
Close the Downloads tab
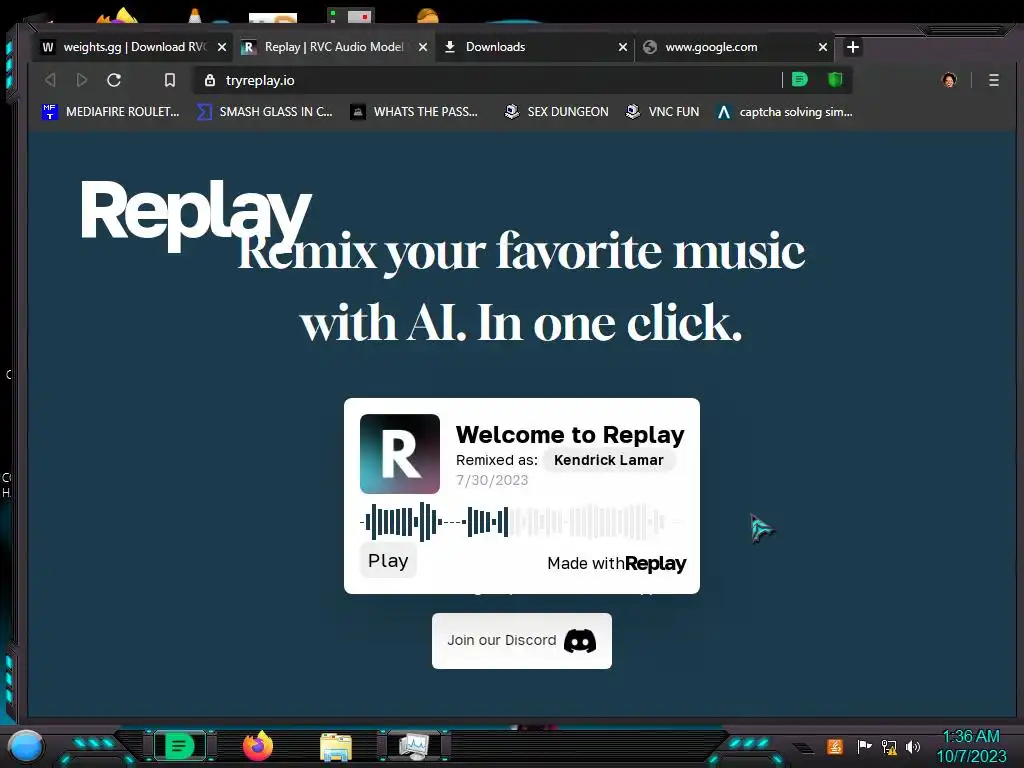click(623, 47)
